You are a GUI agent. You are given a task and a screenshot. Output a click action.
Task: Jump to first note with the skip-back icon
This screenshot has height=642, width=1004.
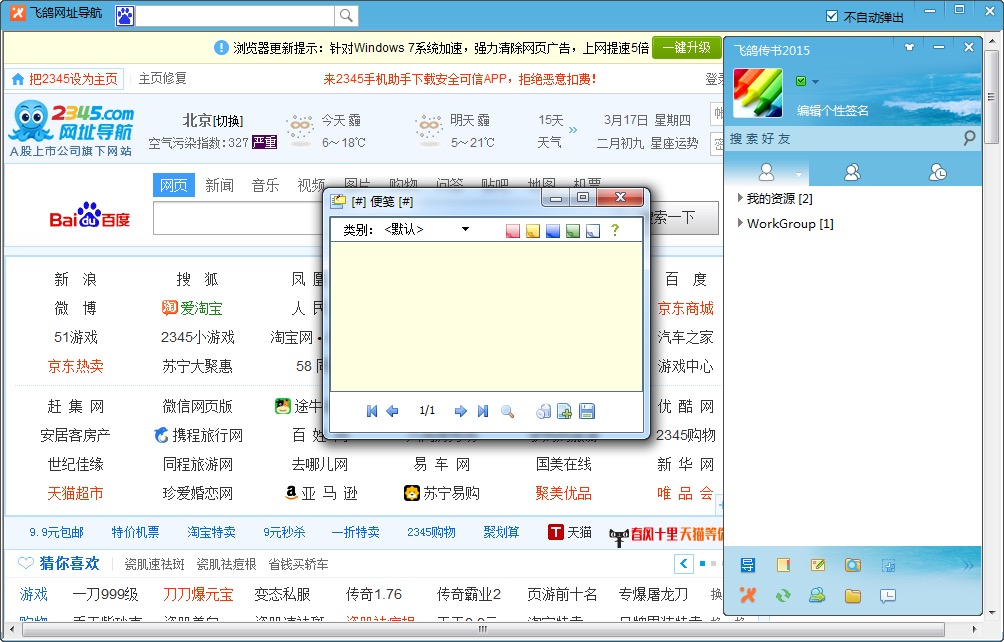point(372,410)
